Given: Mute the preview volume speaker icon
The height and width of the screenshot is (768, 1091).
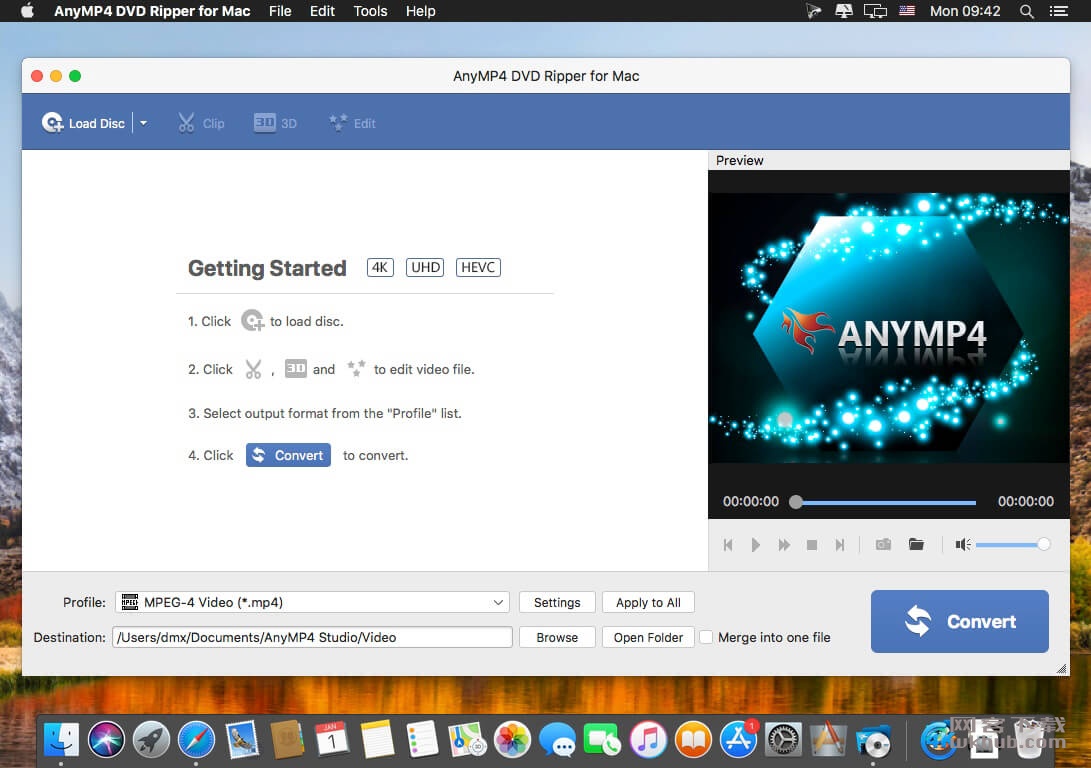Looking at the screenshot, I should [963, 544].
